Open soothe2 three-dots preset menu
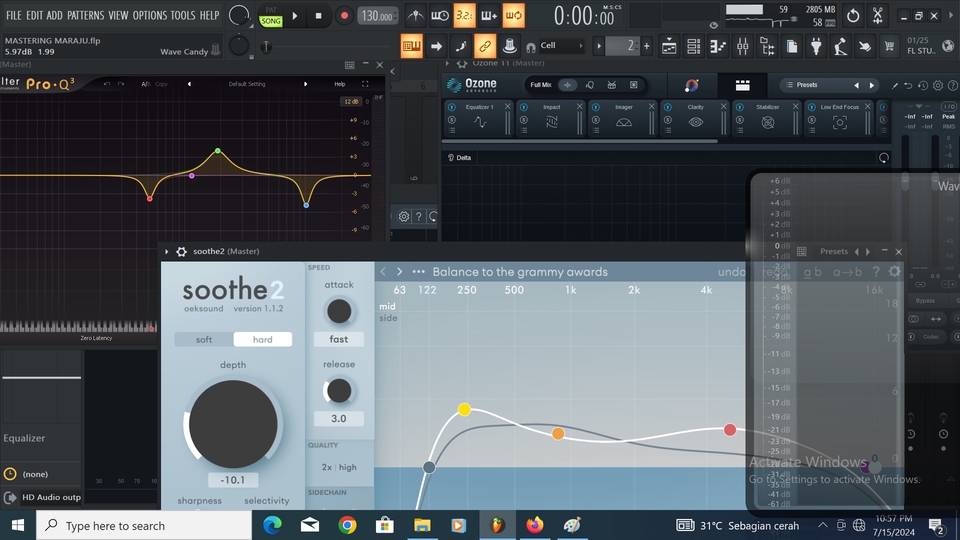The width and height of the screenshot is (960, 540). (x=418, y=272)
